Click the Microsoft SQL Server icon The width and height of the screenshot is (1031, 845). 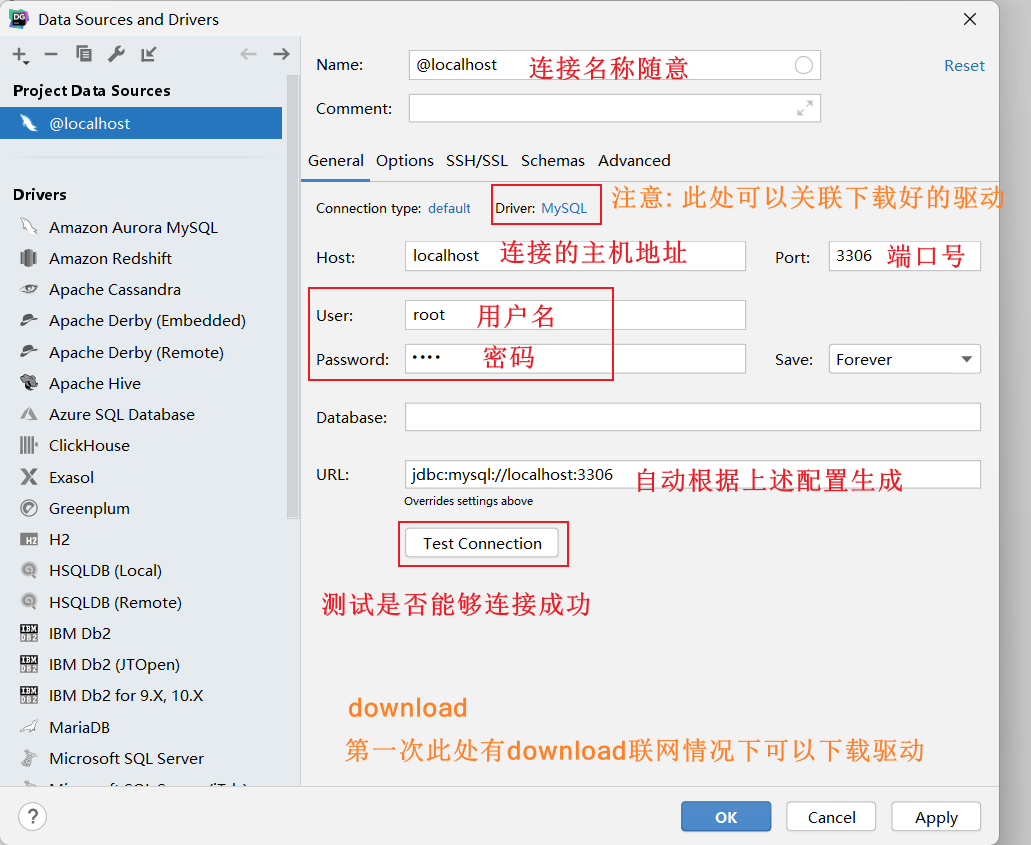click(x=29, y=758)
